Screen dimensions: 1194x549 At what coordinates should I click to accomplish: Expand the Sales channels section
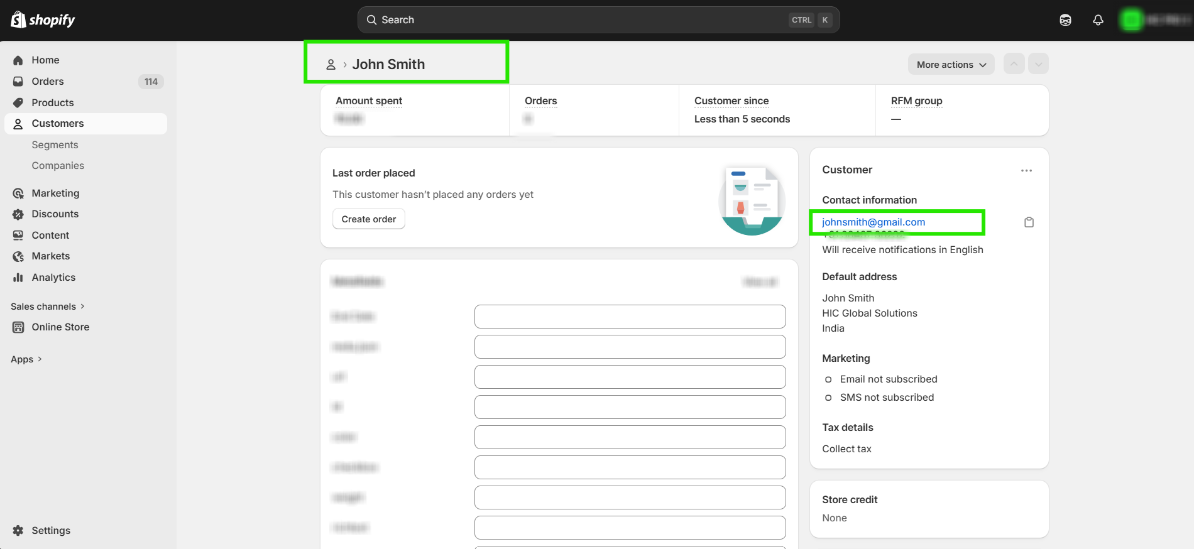coord(48,306)
